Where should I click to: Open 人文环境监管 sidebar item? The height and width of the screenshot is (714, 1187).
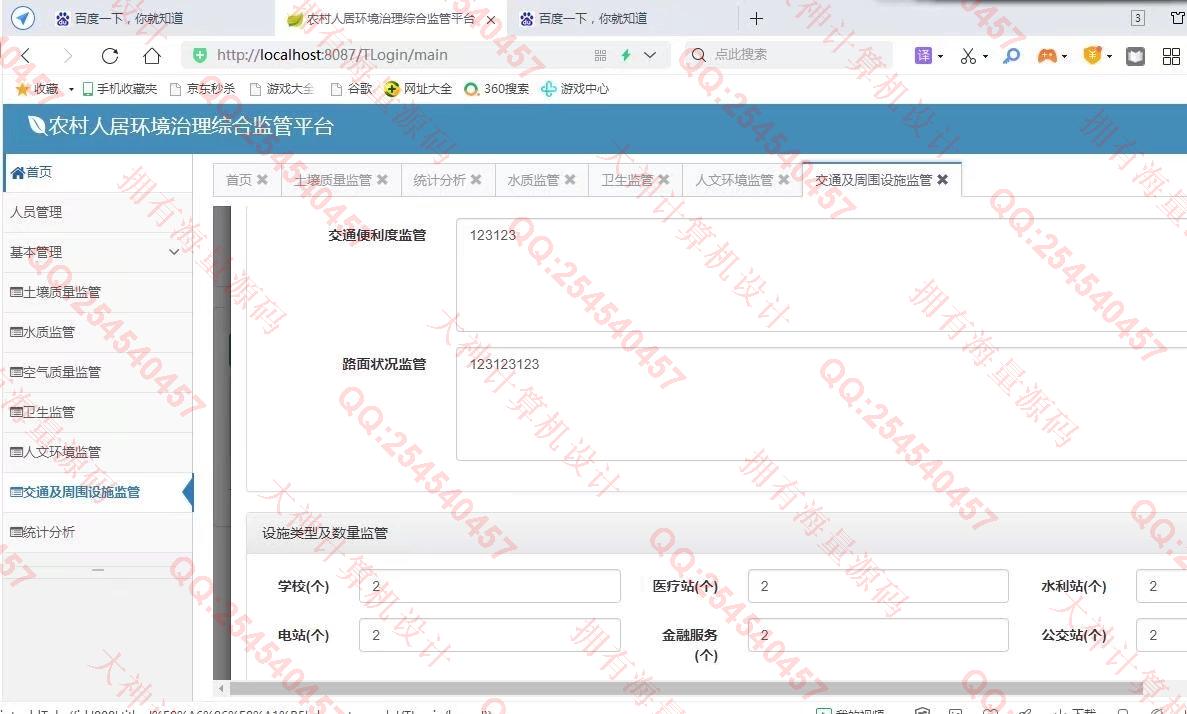point(97,453)
